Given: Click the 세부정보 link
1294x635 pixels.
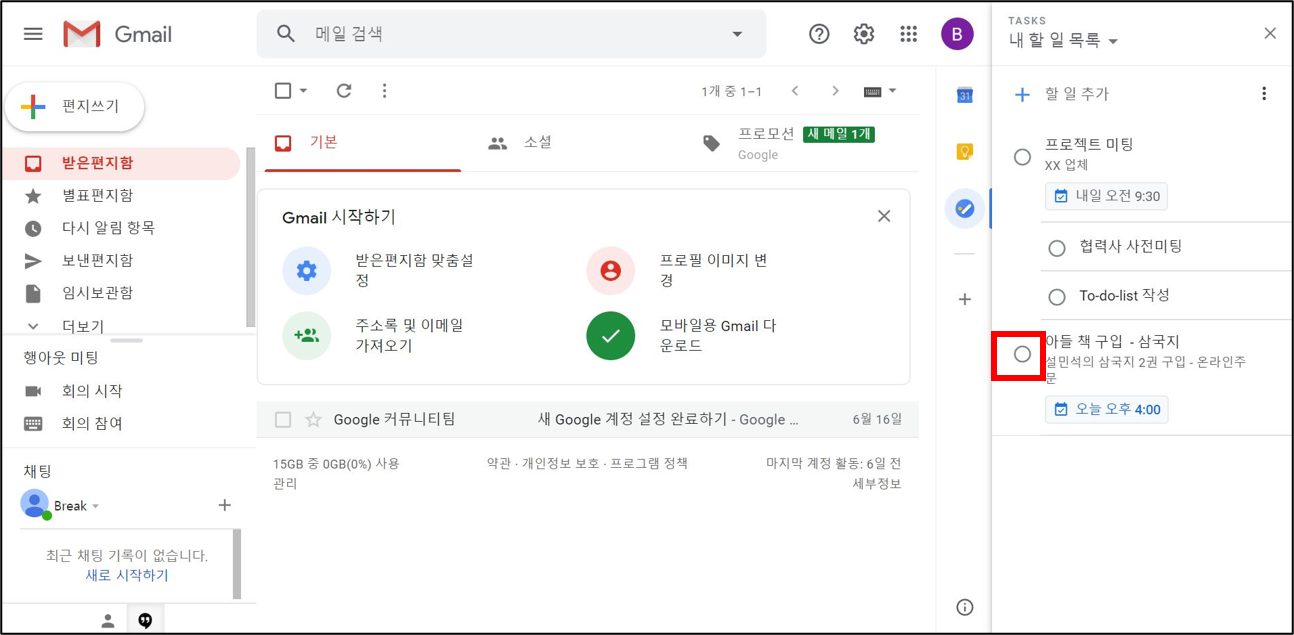Looking at the screenshot, I should 877,483.
